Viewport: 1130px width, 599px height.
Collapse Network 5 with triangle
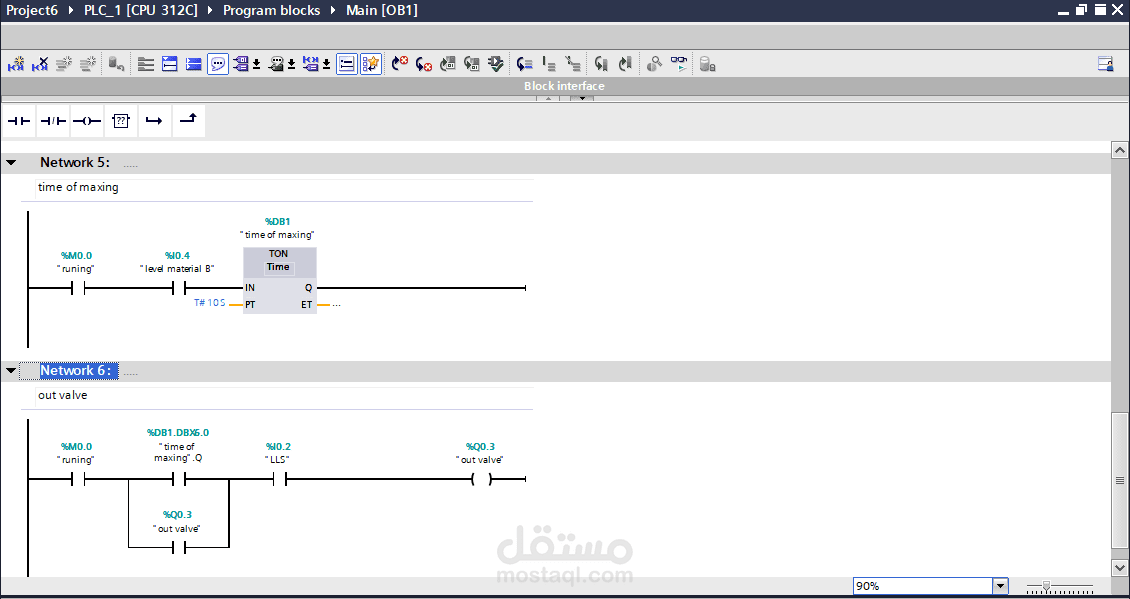coord(11,163)
